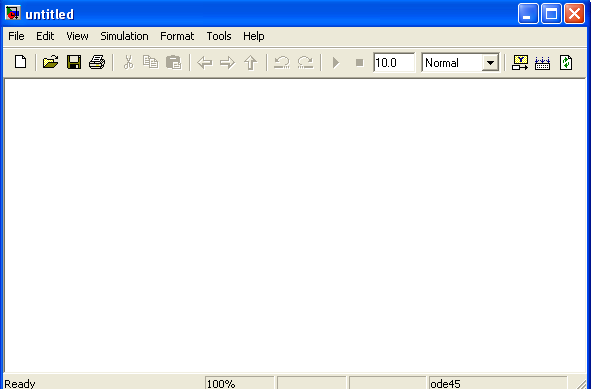Click the ode45 solver status text
591x389 pixels.
tap(446, 384)
